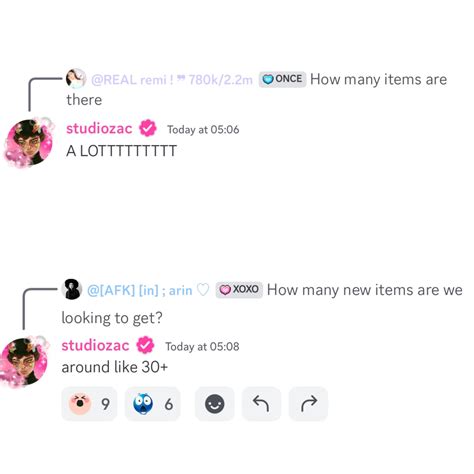Jump to replied message 'How many items are'

point(378,80)
